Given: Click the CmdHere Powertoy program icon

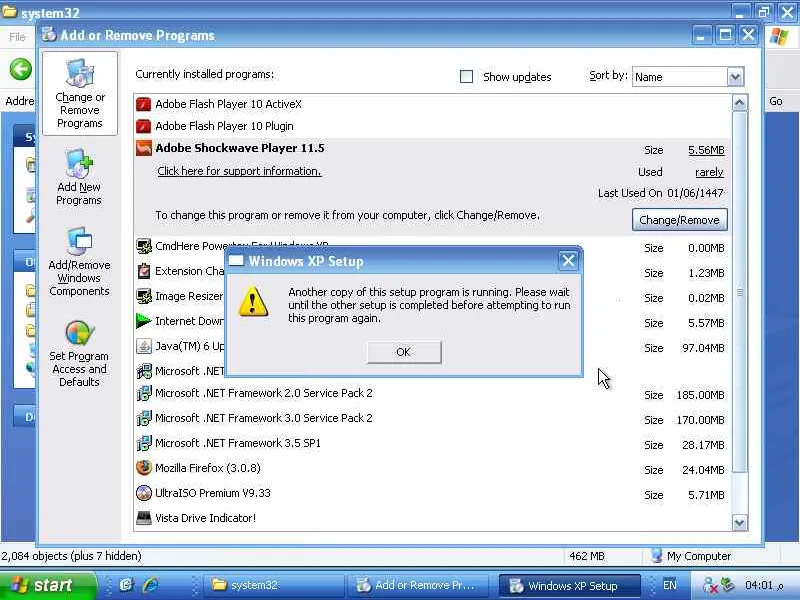Looking at the screenshot, I should [144, 246].
